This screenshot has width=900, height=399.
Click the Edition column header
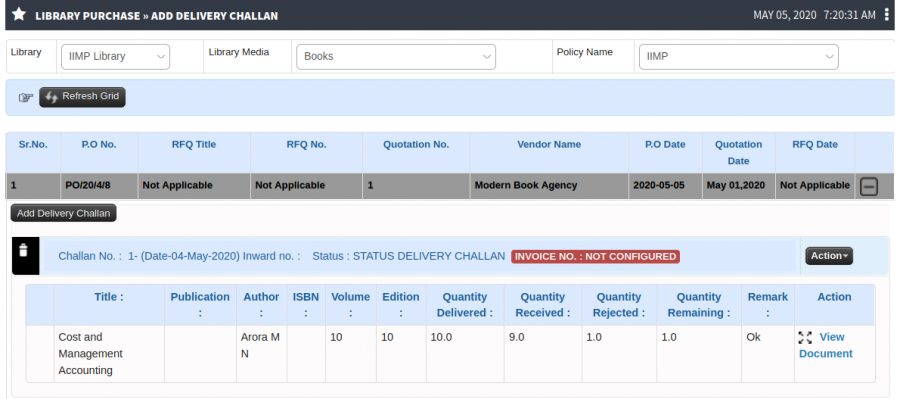coord(401,305)
